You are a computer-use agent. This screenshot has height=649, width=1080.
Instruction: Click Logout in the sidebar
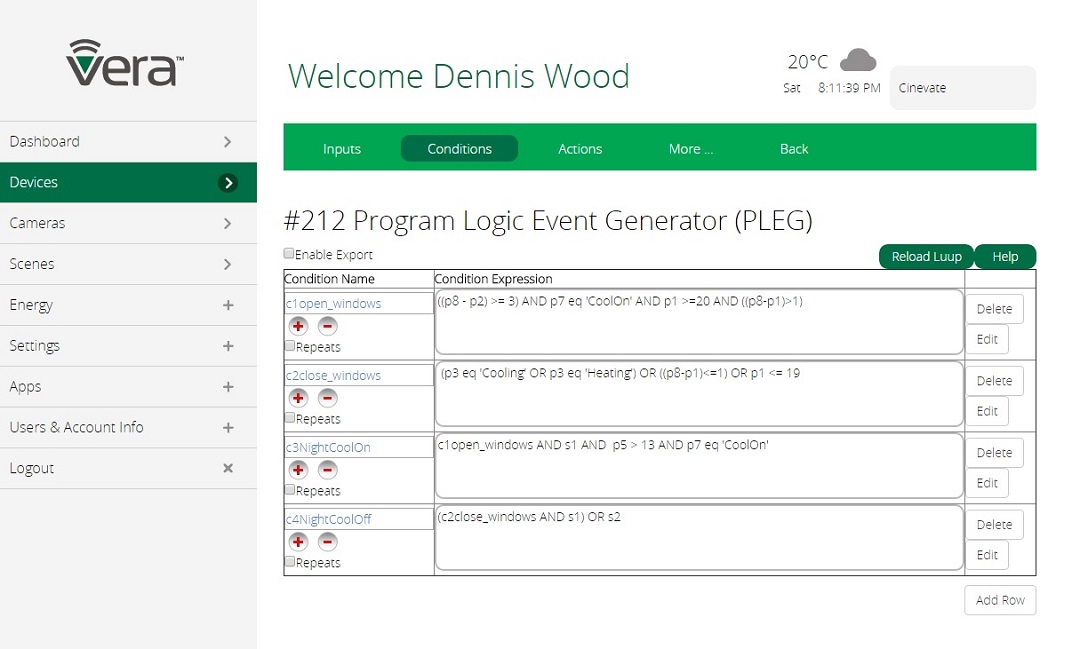coord(128,468)
